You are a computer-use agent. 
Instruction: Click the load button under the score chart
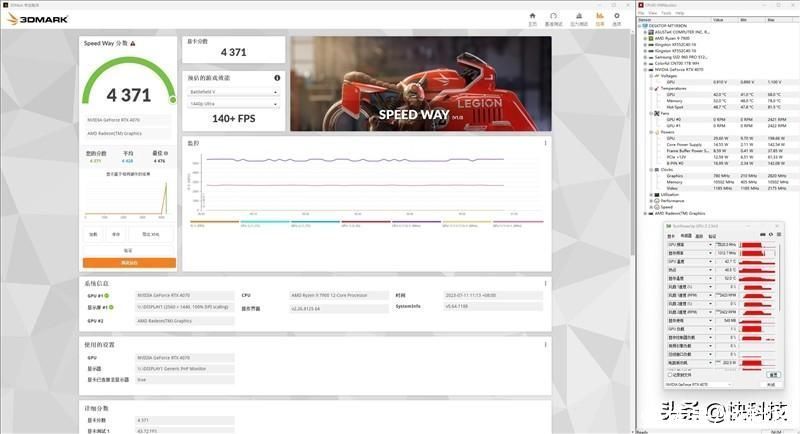coord(93,235)
